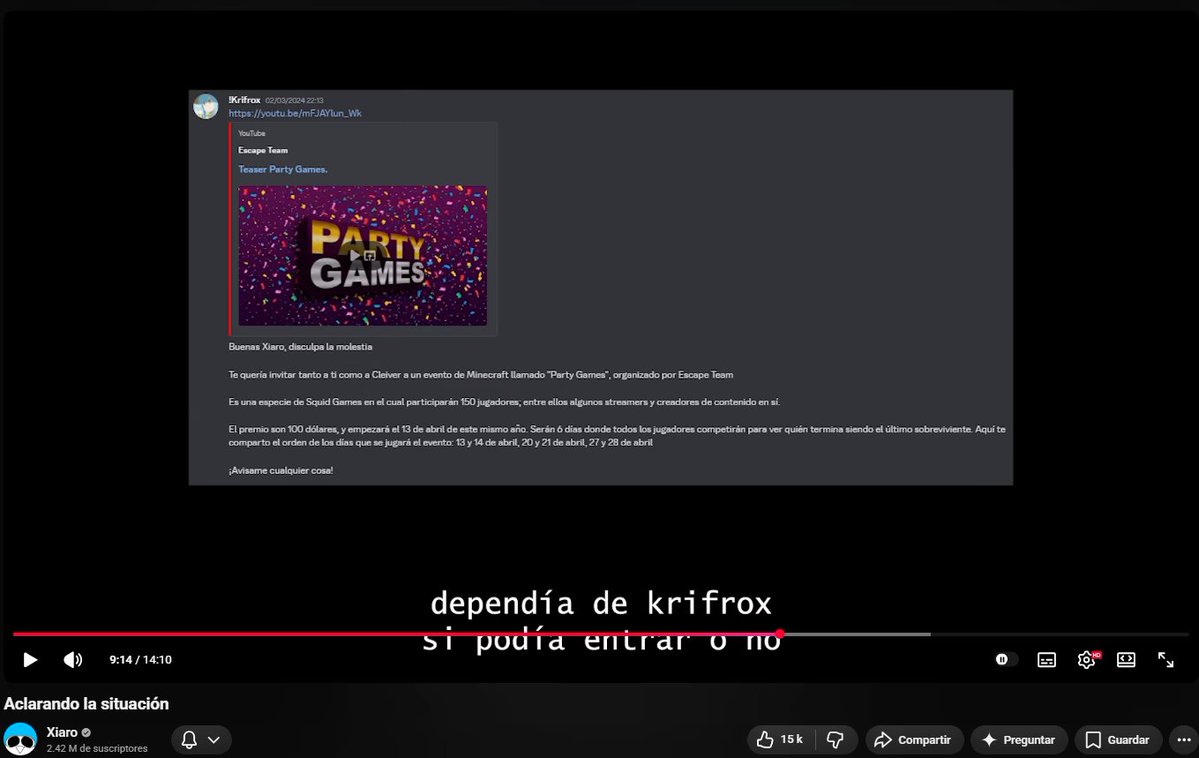This screenshot has height=758, width=1199.
Task: Mute the video volume speaker icon
Action: click(73, 659)
